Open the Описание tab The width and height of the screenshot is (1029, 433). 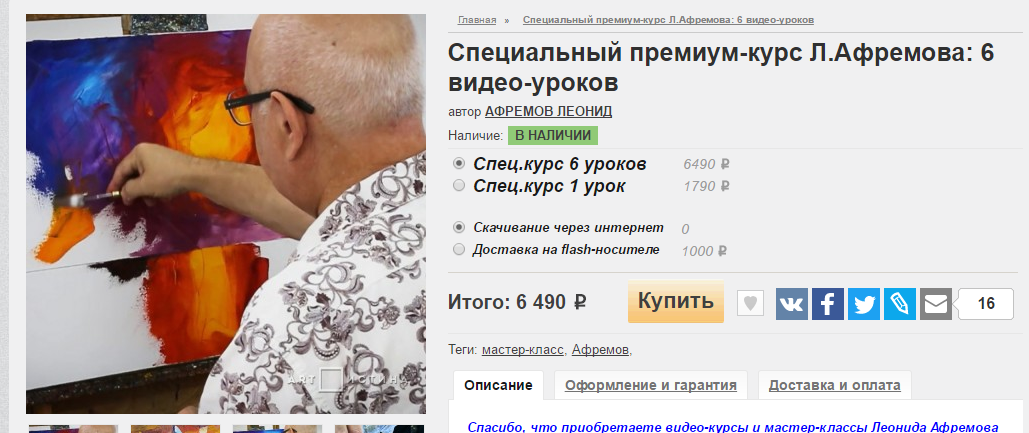[498, 385]
